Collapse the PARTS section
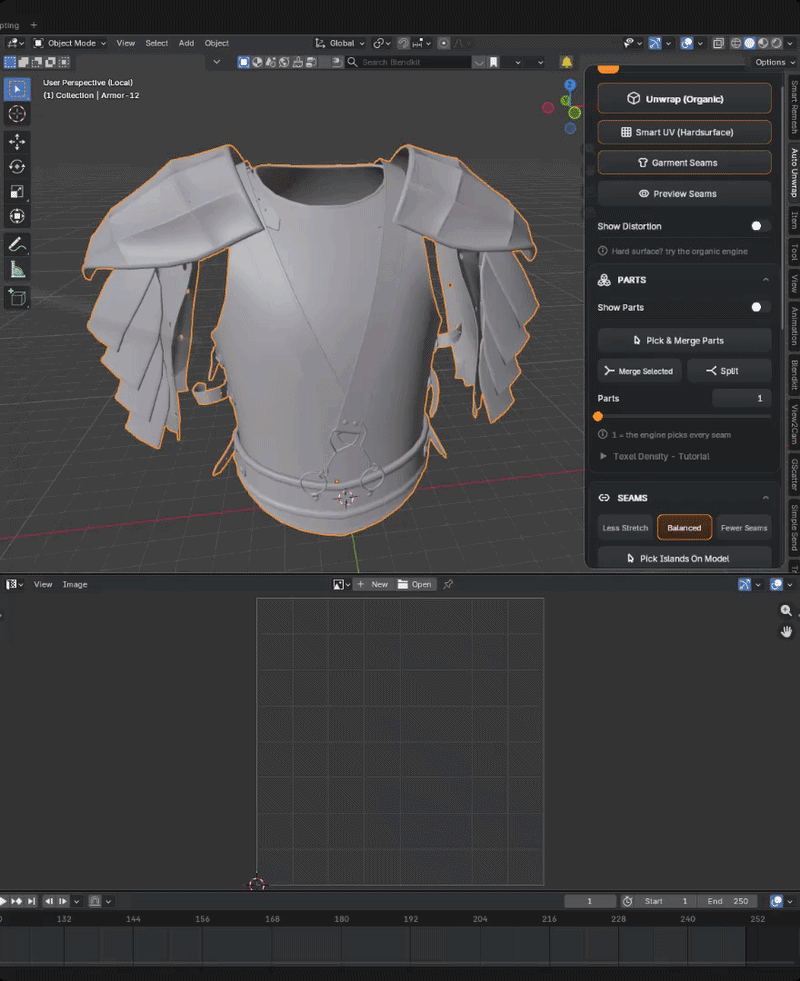The height and width of the screenshot is (981, 800). (x=766, y=280)
